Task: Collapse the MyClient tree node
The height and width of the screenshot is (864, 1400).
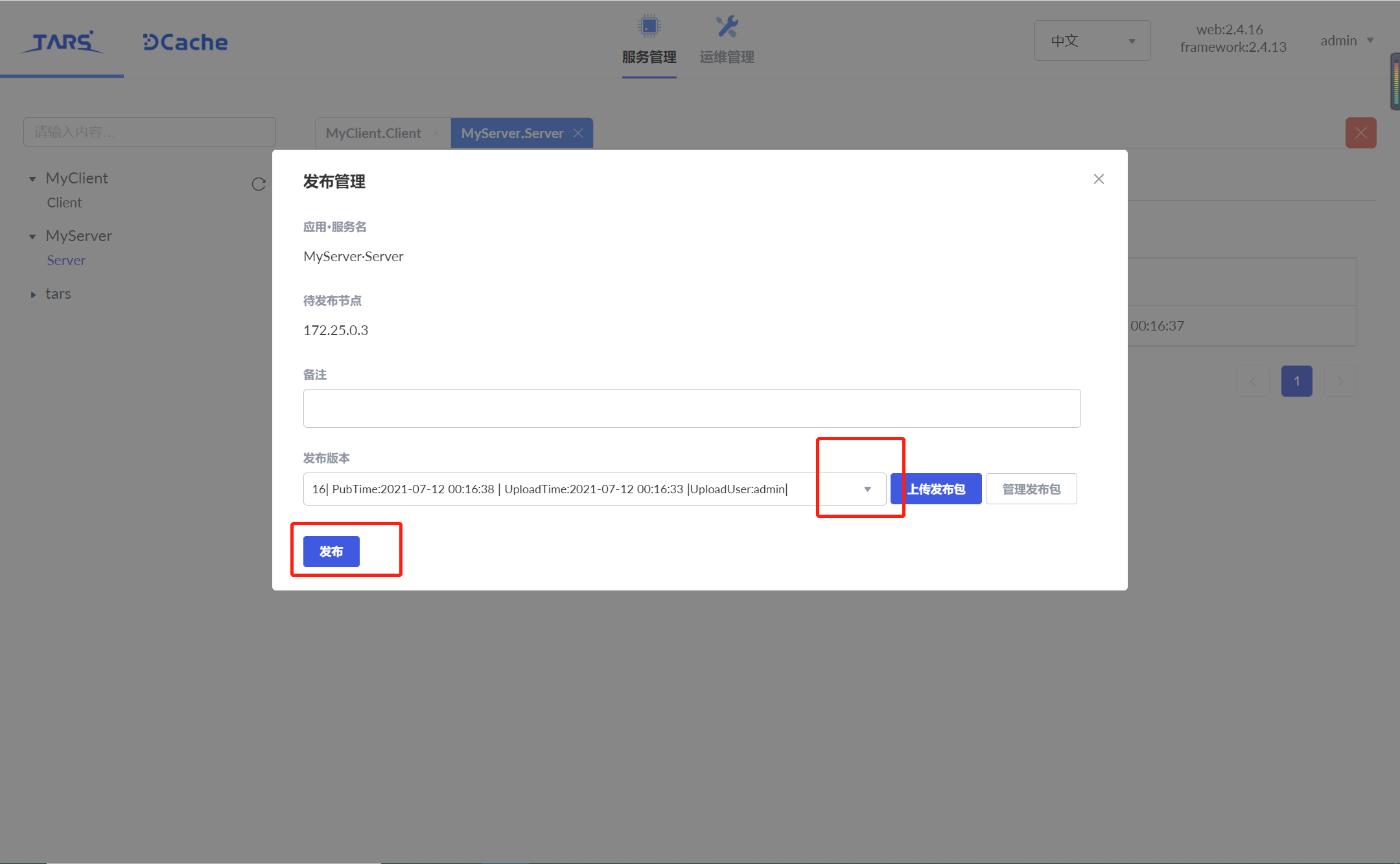Action: [32, 178]
